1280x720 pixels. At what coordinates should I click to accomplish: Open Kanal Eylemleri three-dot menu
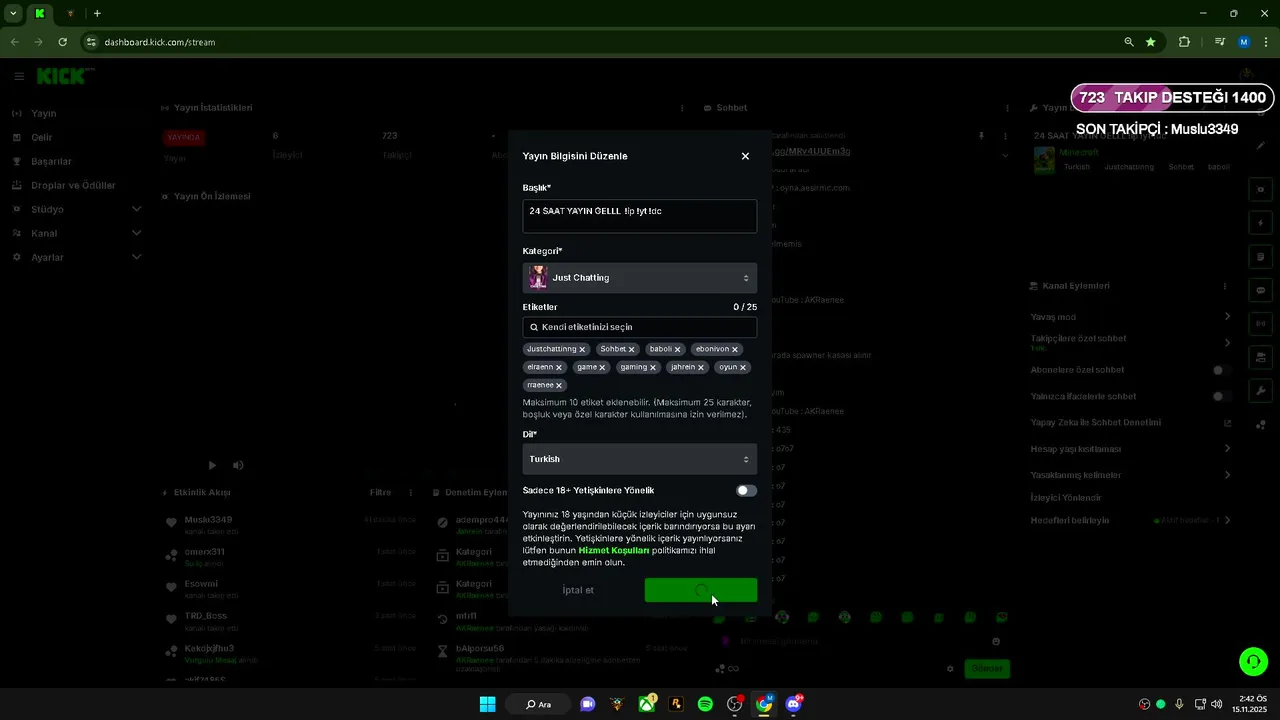(x=1226, y=286)
